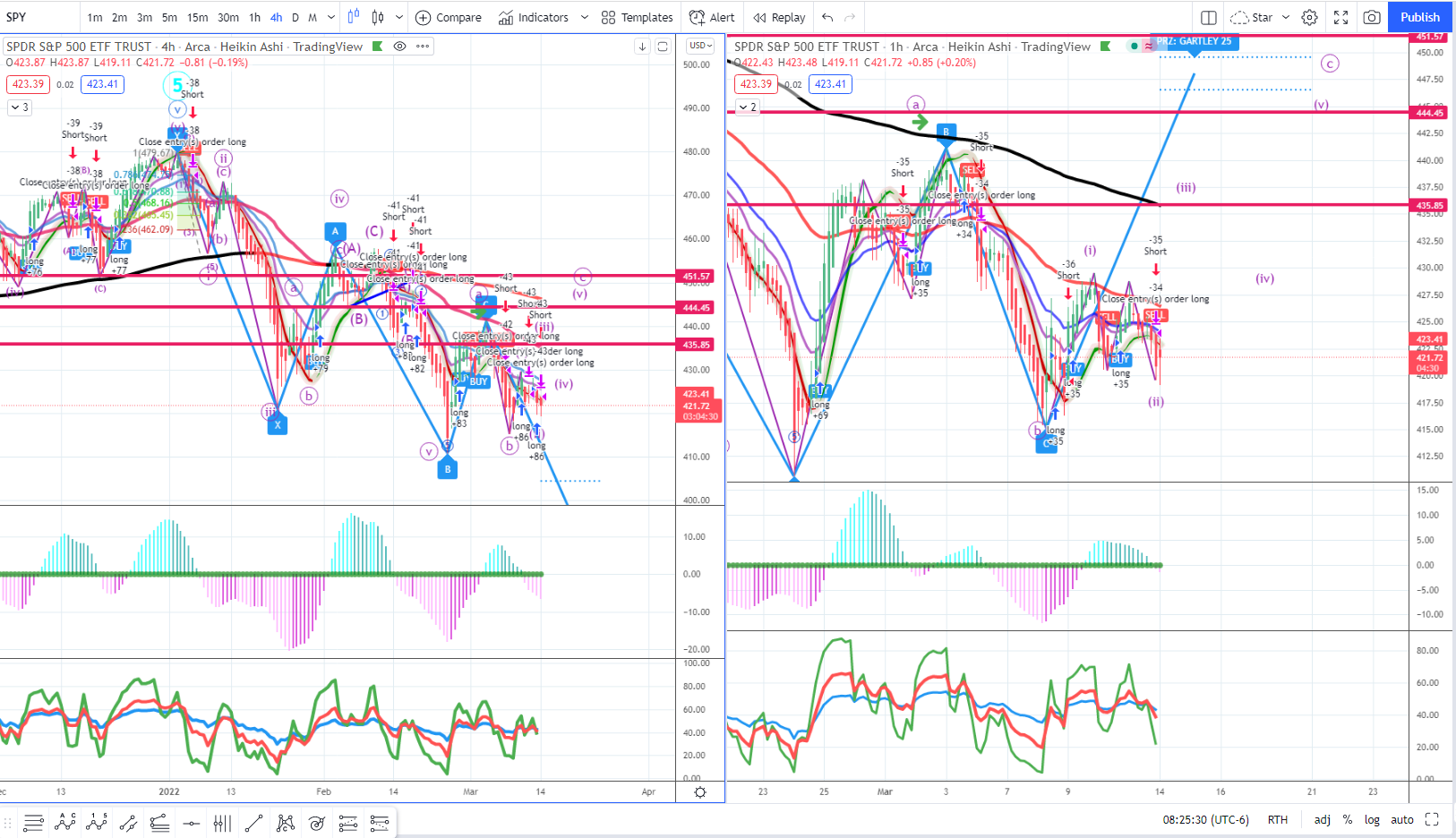The width and height of the screenshot is (1456, 838).
Task: Open more options on 4h chart legend
Action: 423,47
